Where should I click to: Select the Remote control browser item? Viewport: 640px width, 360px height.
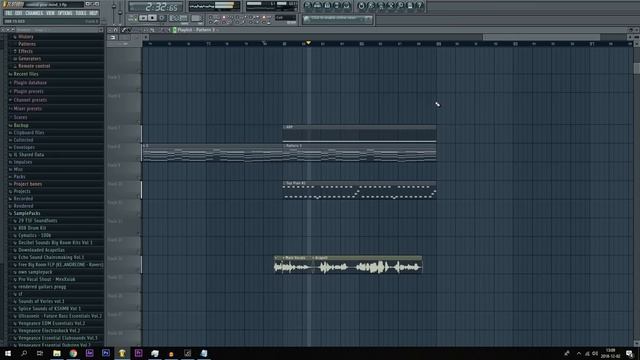pos(33,66)
